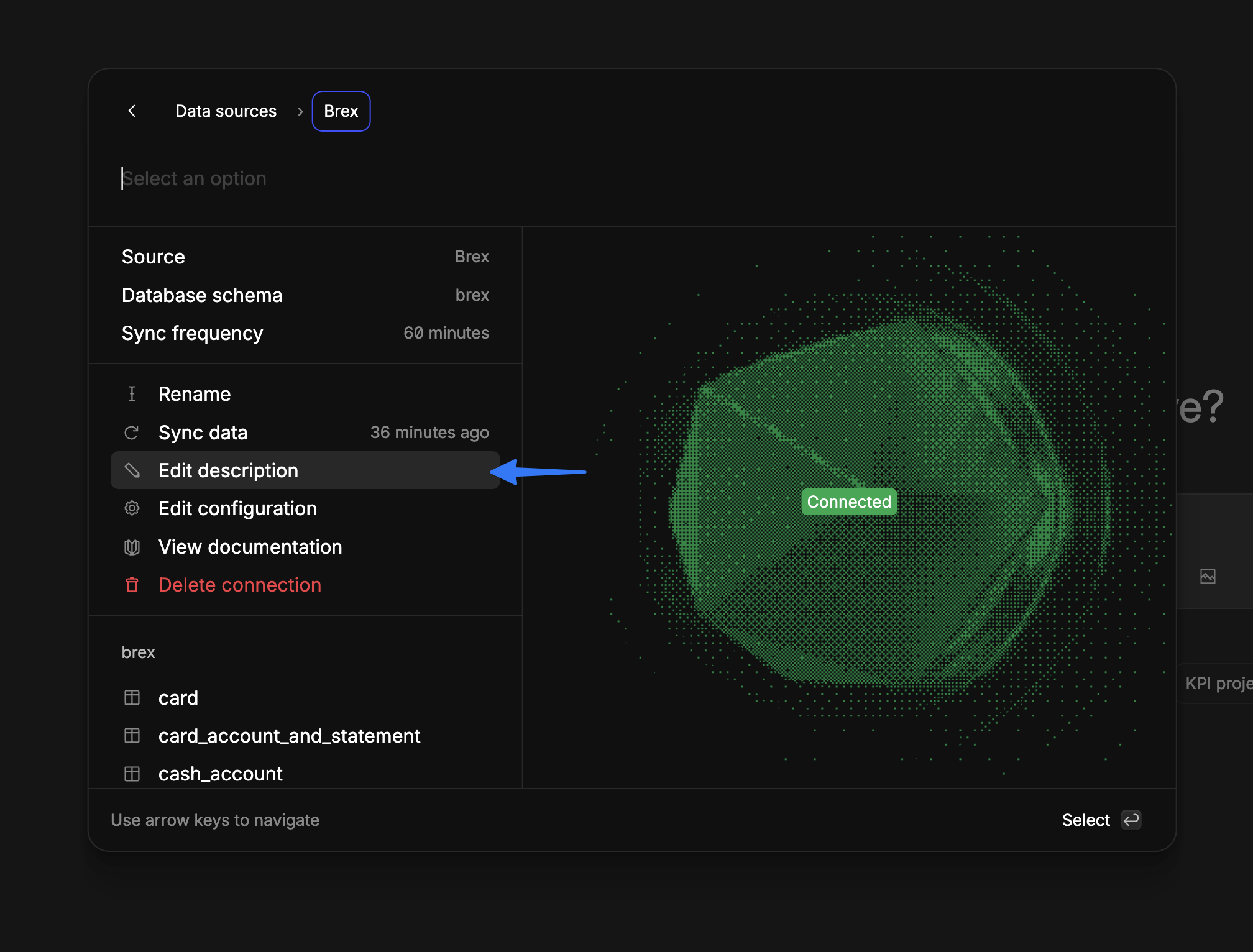Choose Sync data option
The width and height of the screenshot is (1253, 952).
tap(305, 433)
